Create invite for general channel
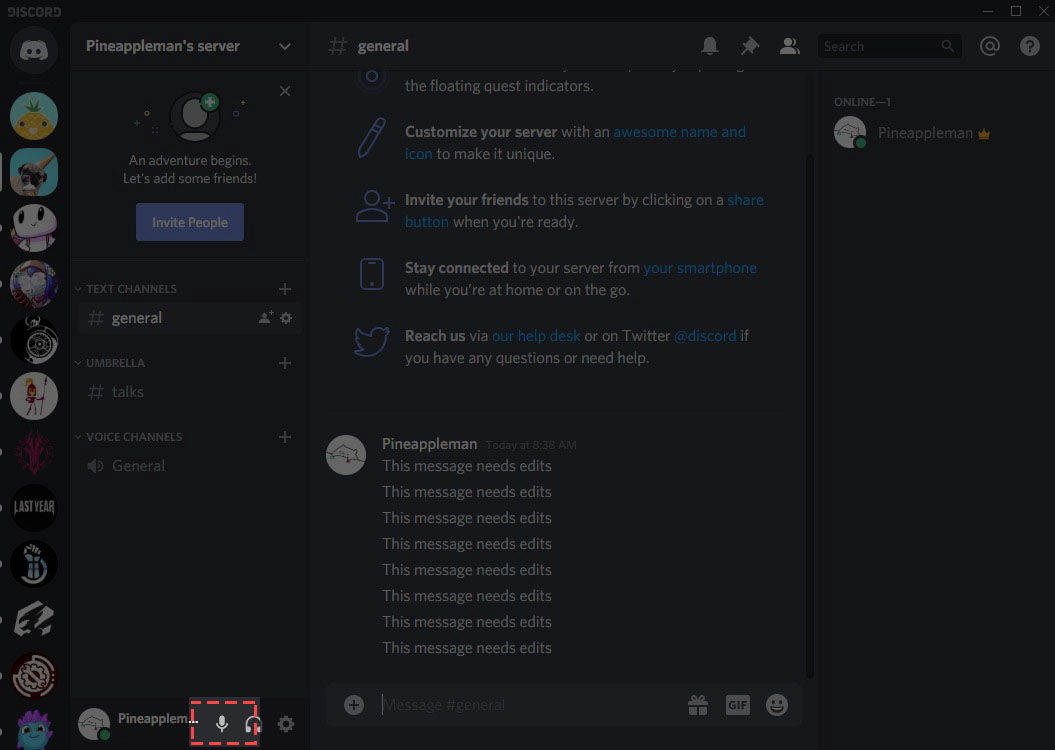1055x750 pixels. point(266,317)
